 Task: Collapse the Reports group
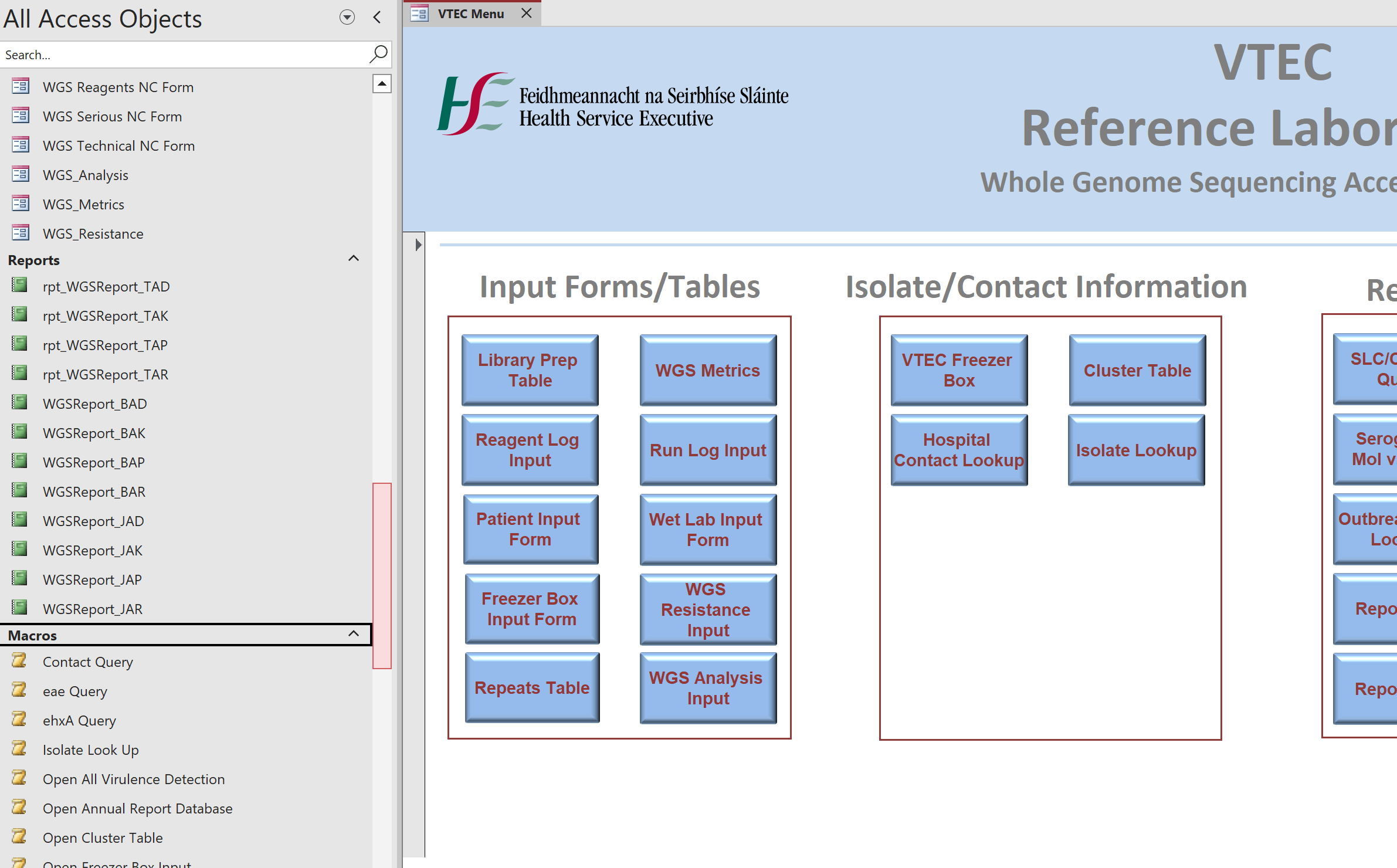(x=353, y=259)
